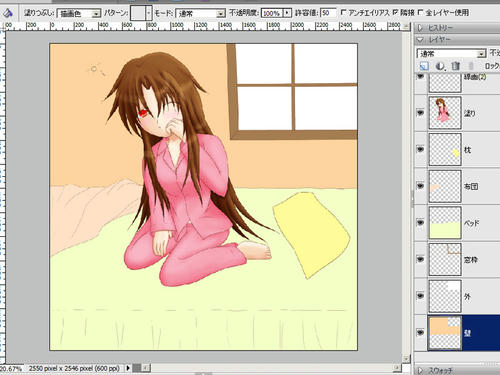Viewport: 500px width, 375px height.
Task: Enable the アンチエイリアス checkbox
Action: (343, 13)
